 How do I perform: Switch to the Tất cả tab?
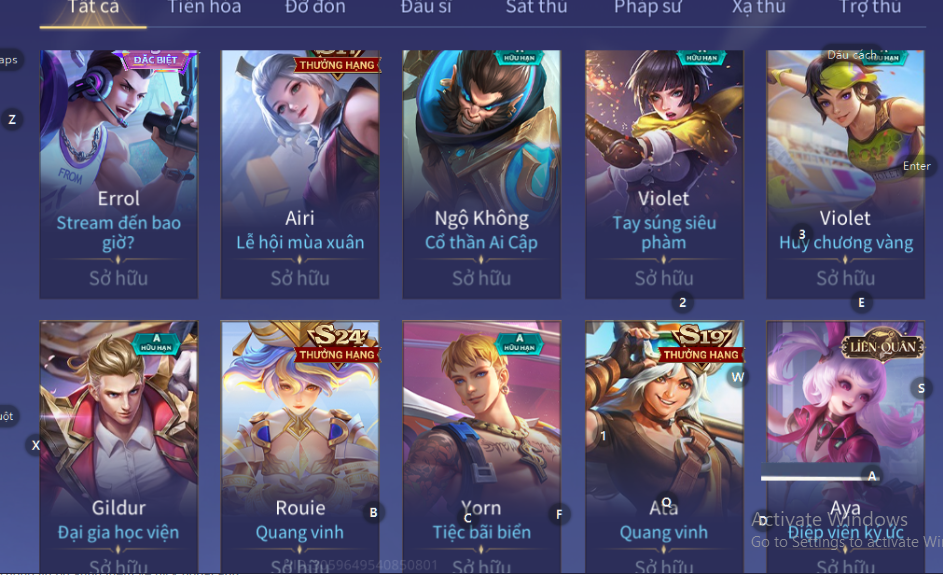[93, 8]
